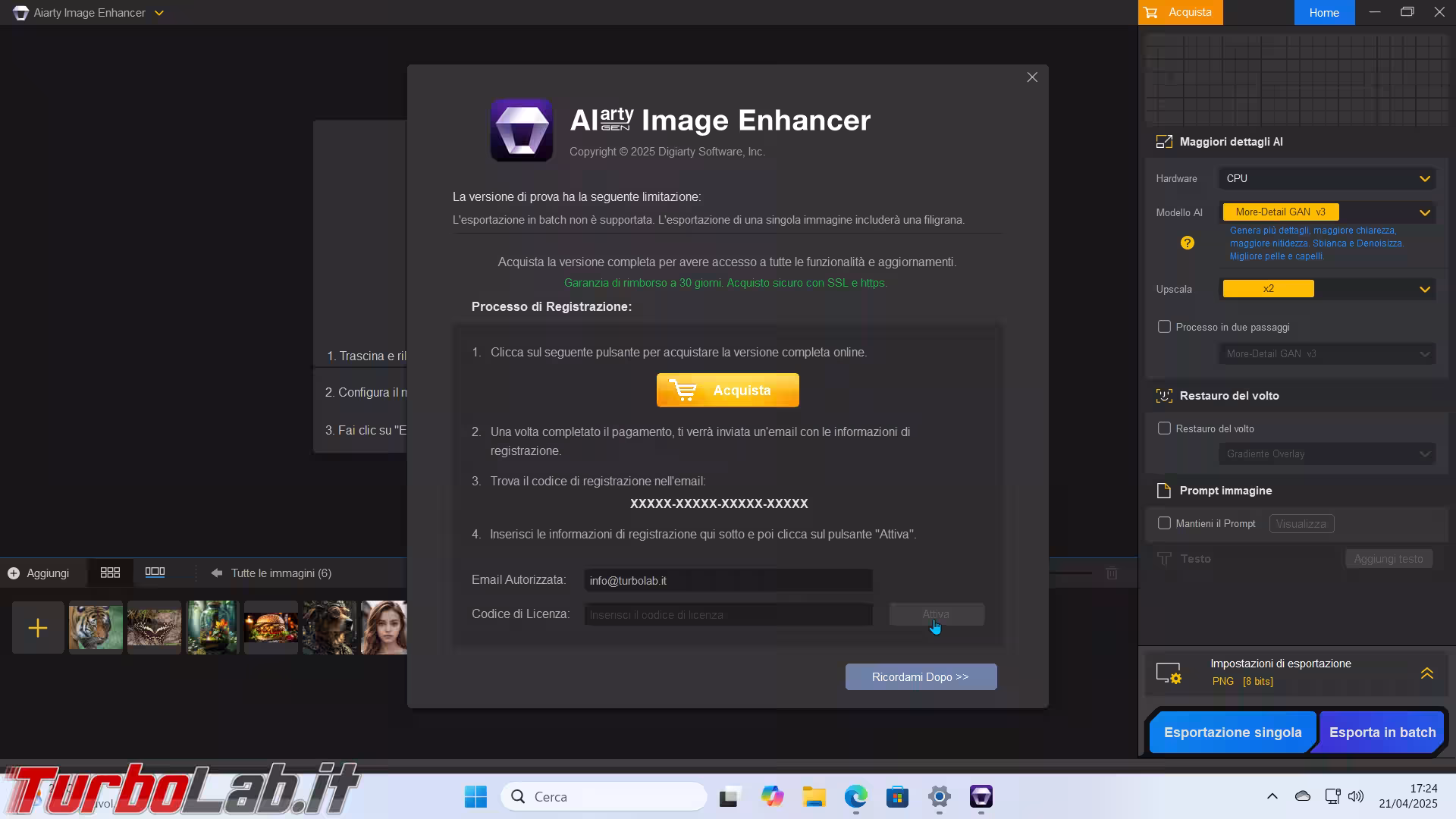The width and height of the screenshot is (1456, 819).
Task: Click the yellow question mark help icon
Action: (x=1188, y=243)
